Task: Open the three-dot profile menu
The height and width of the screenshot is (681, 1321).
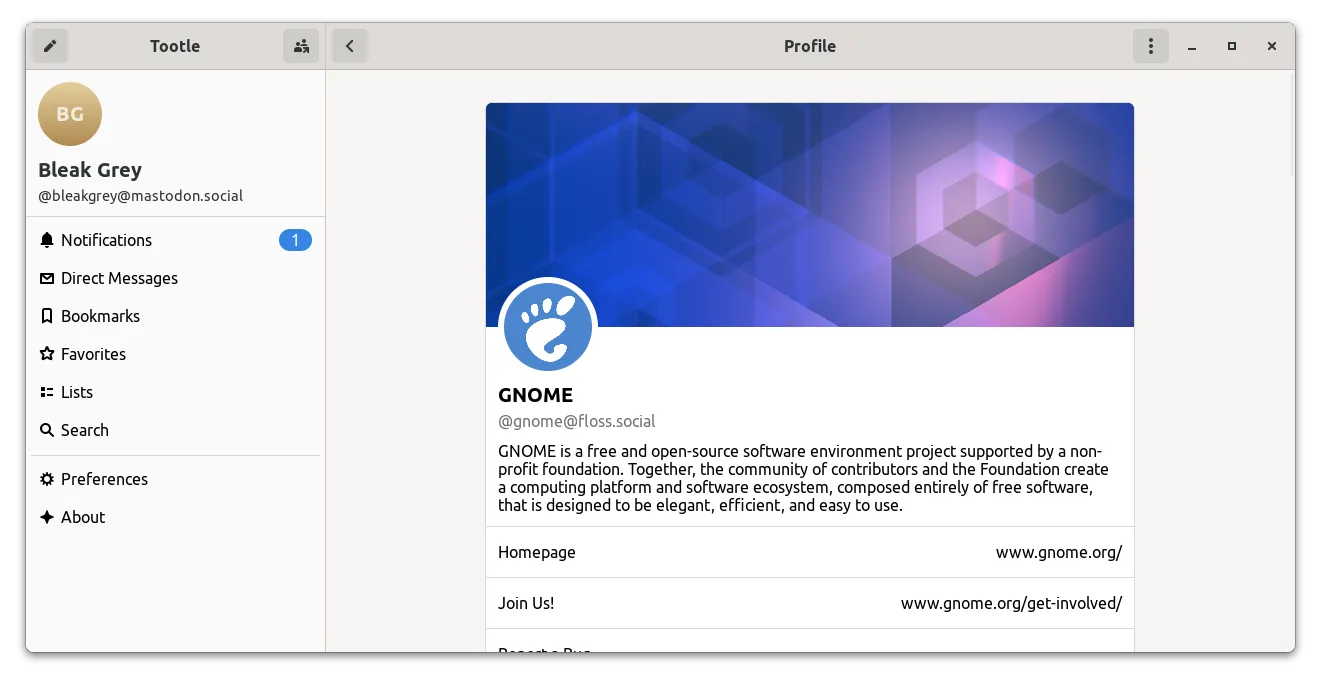Action: click(x=1151, y=46)
